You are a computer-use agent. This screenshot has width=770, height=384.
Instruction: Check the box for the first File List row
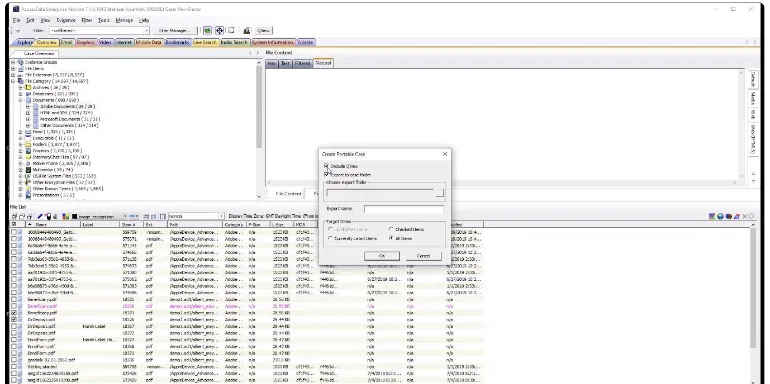coord(14,232)
